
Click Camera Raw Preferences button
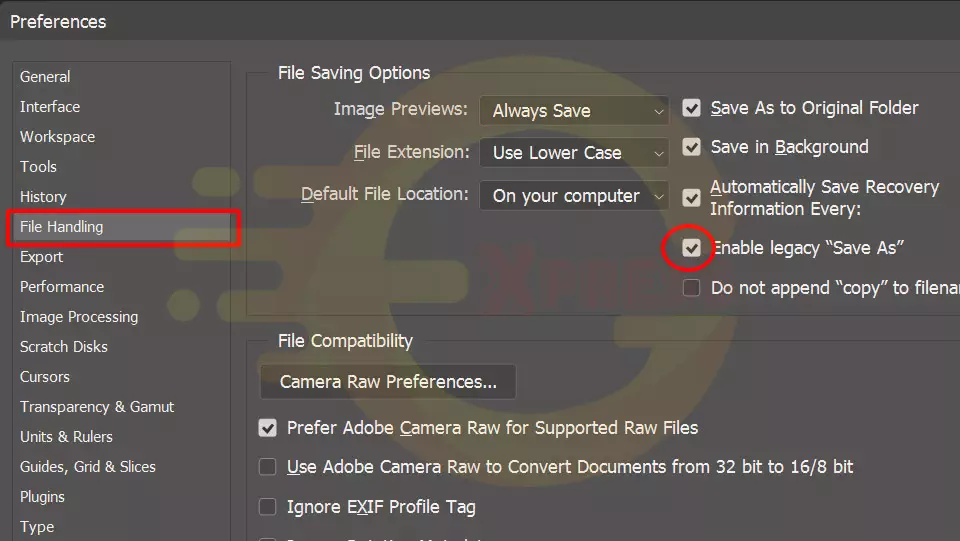[x=388, y=382]
